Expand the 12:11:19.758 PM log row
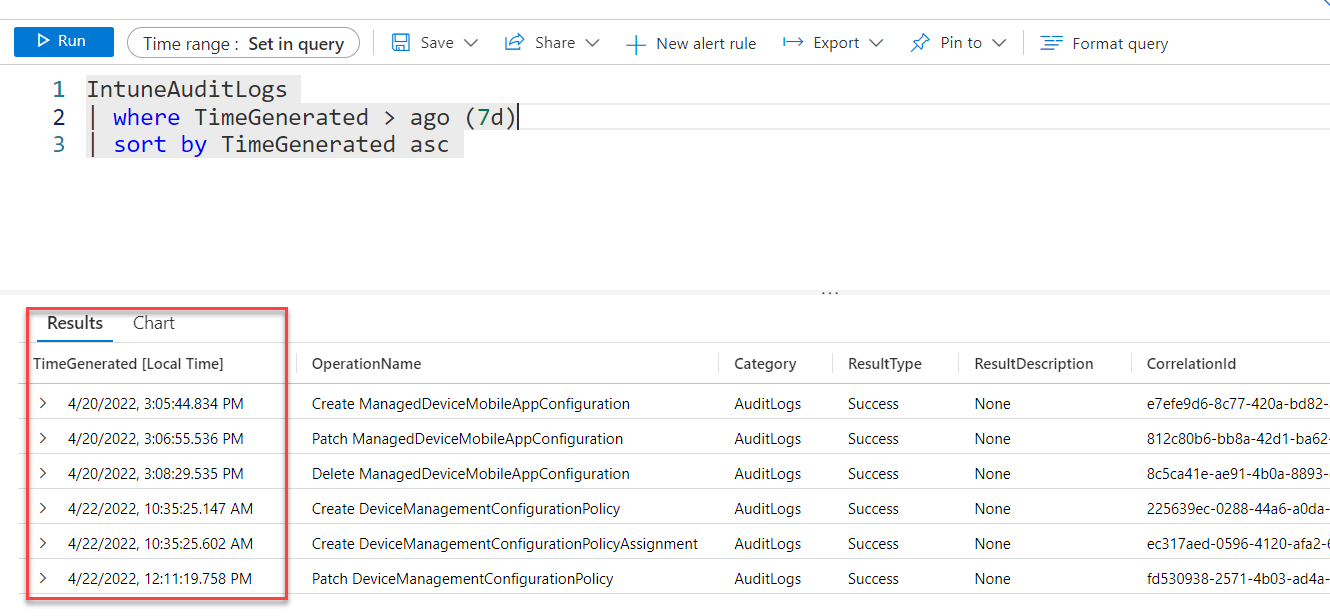Screen dimensions: 1330x616 coord(43,578)
